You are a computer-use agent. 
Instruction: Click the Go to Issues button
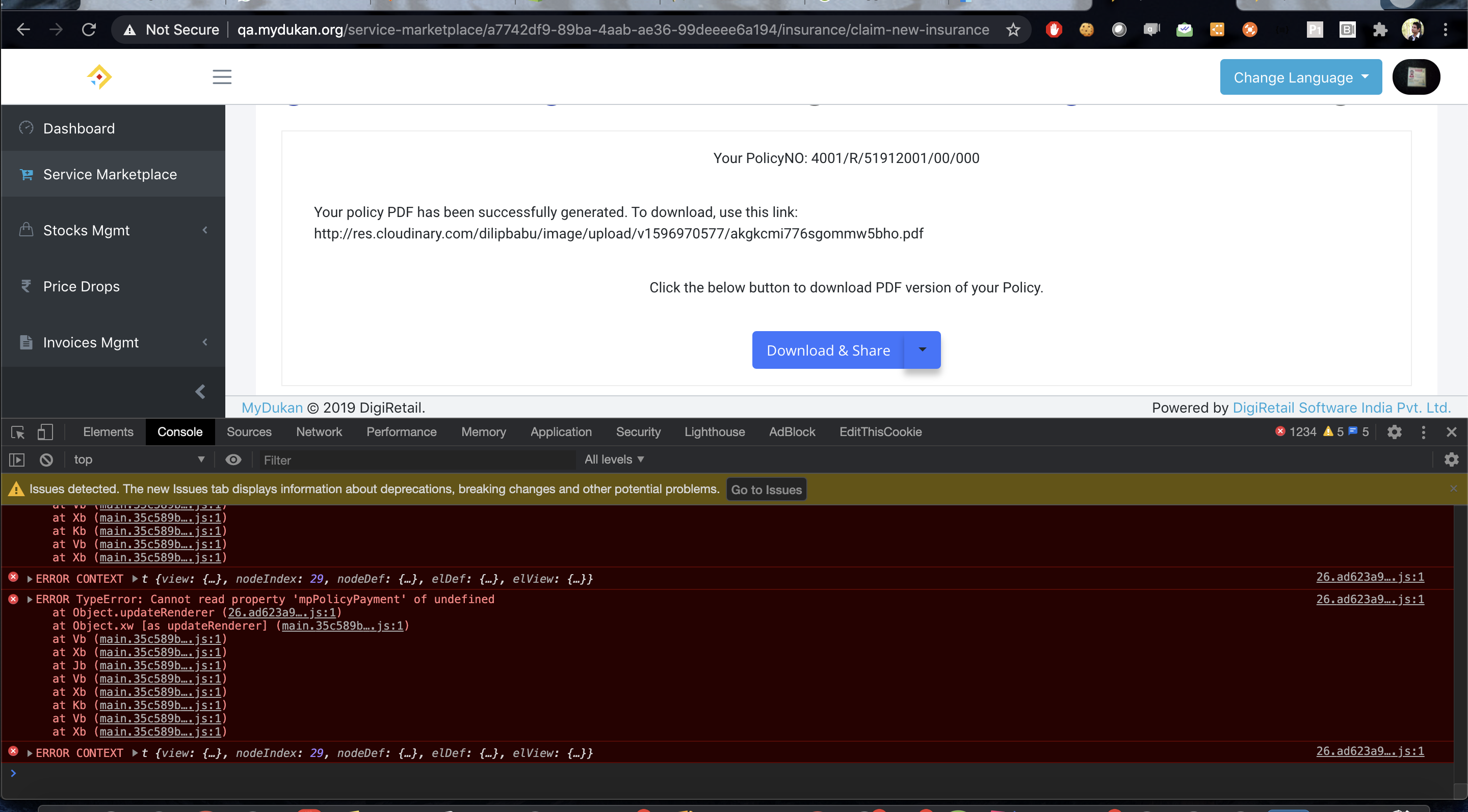click(x=766, y=490)
